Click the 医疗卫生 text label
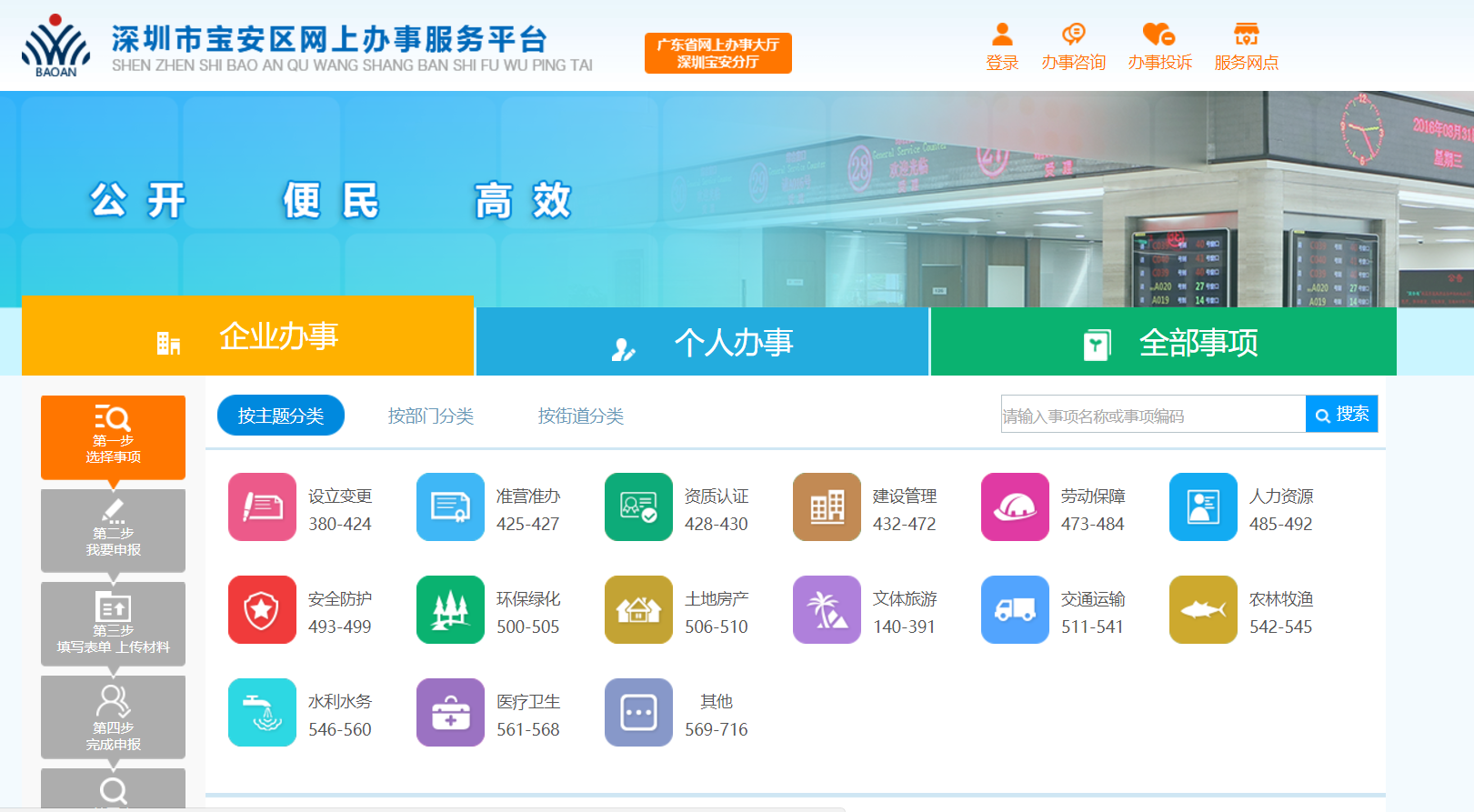 (x=528, y=701)
